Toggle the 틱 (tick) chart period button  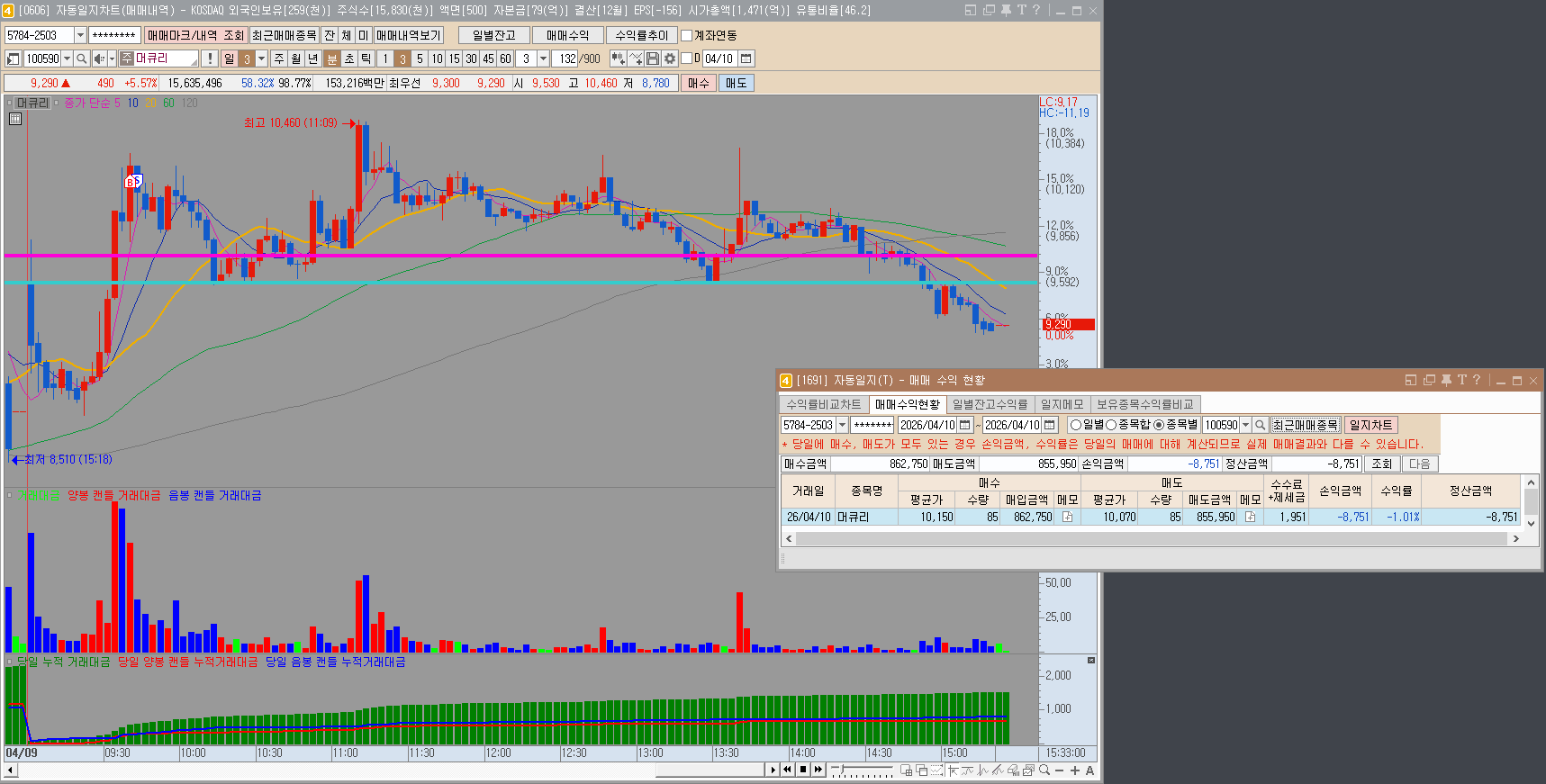(x=366, y=59)
